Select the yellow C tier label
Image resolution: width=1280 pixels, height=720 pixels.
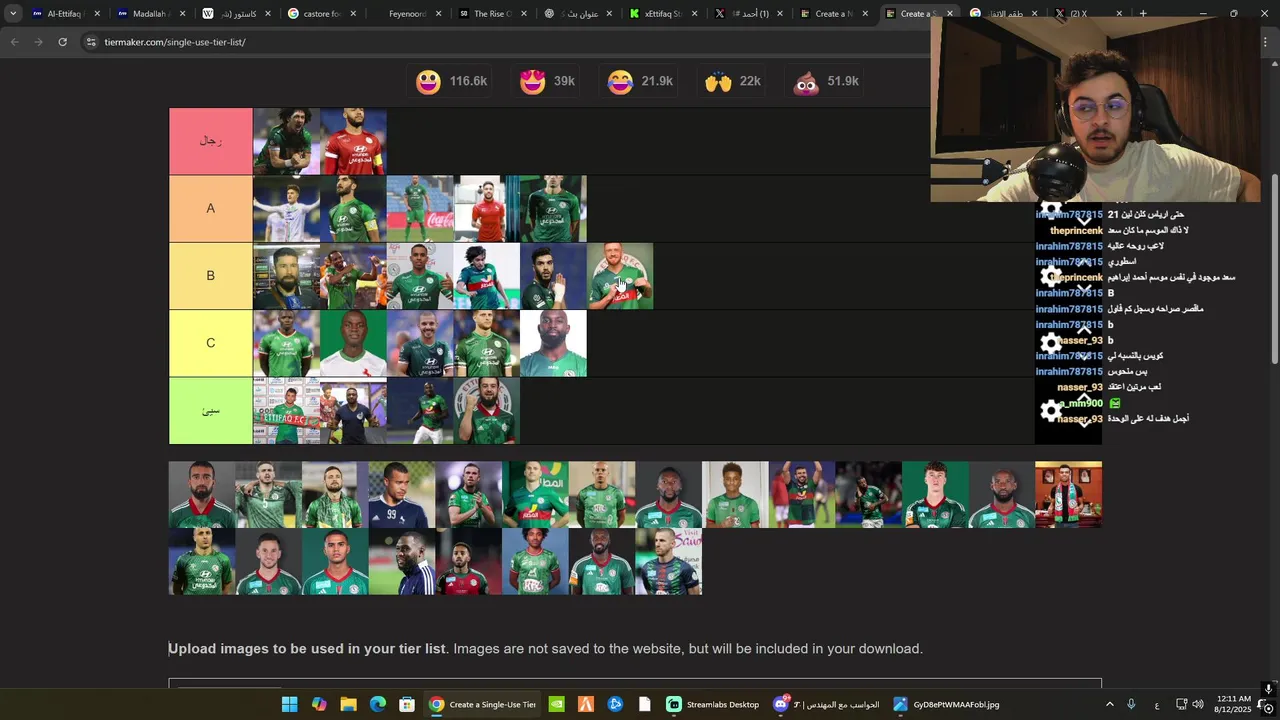click(x=210, y=343)
